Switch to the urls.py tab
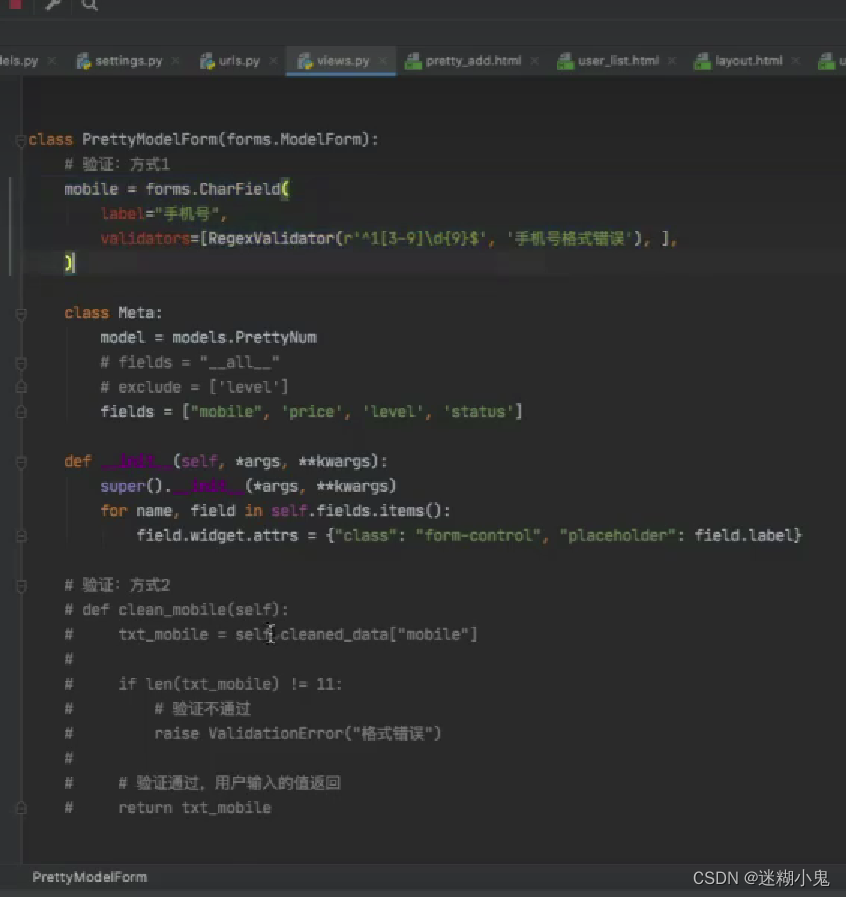Image resolution: width=846 pixels, height=897 pixels. (239, 61)
